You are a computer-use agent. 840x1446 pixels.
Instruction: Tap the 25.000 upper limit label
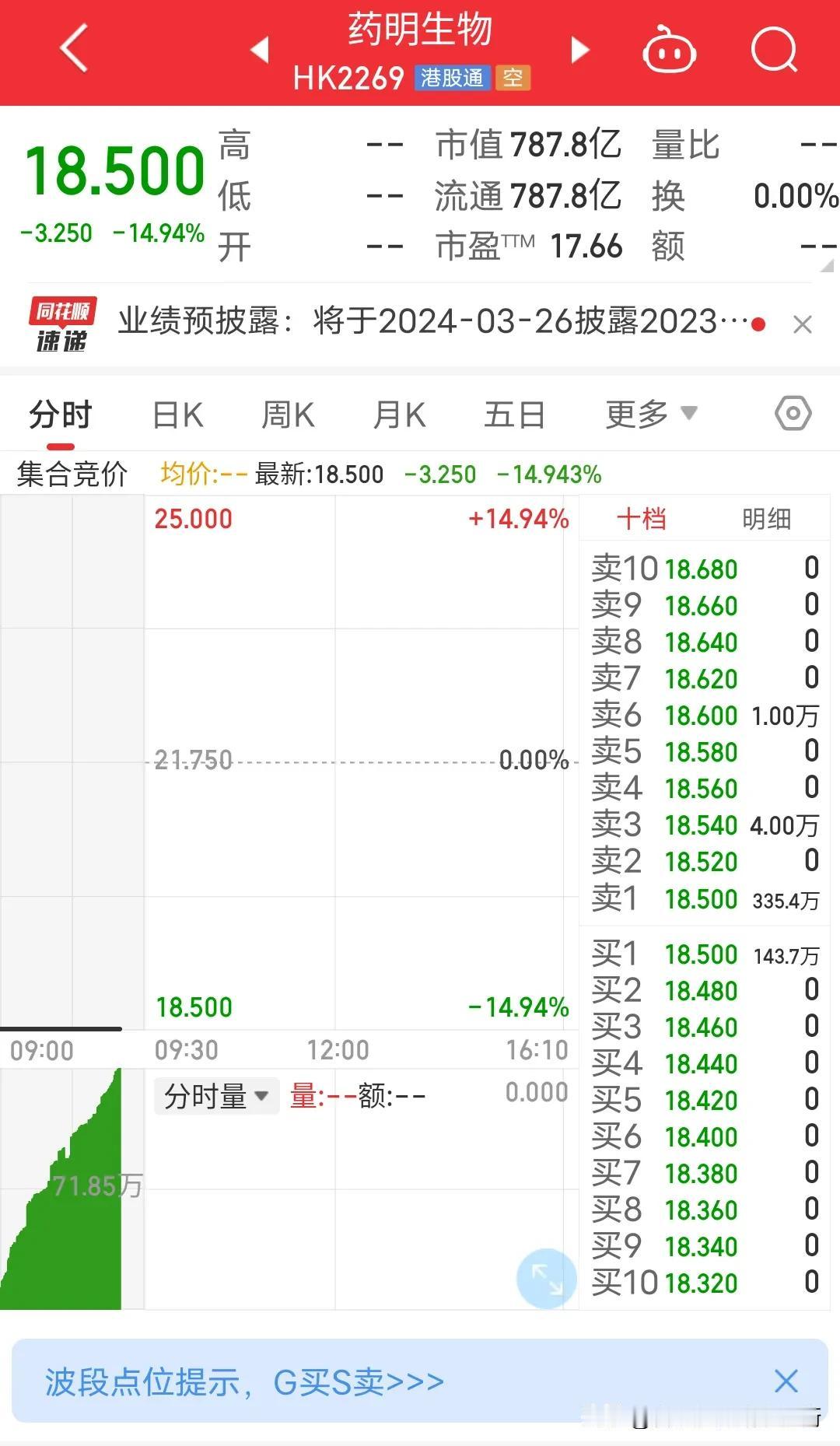point(194,519)
